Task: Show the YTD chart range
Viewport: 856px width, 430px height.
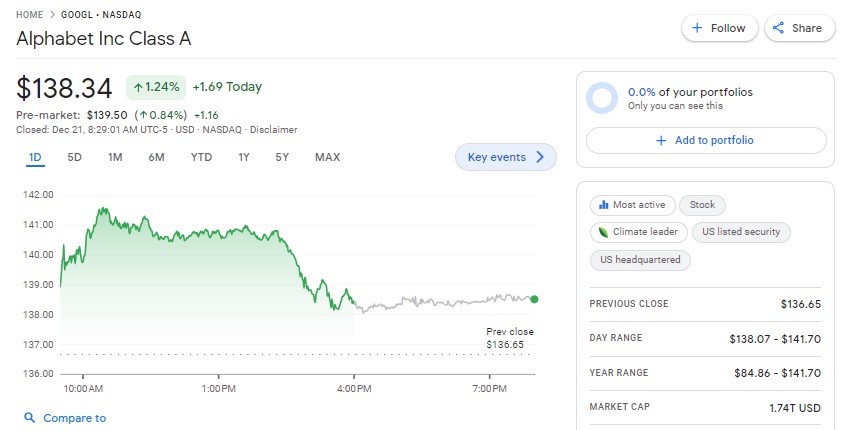Action: [201, 157]
